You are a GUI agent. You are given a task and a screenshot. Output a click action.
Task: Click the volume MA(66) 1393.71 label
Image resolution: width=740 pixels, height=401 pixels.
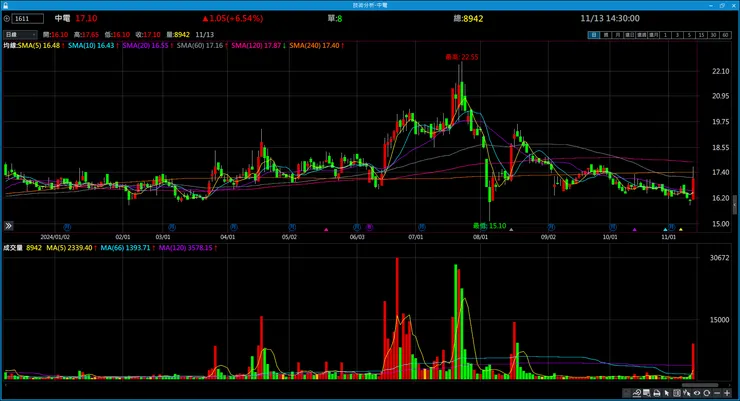pos(127,248)
